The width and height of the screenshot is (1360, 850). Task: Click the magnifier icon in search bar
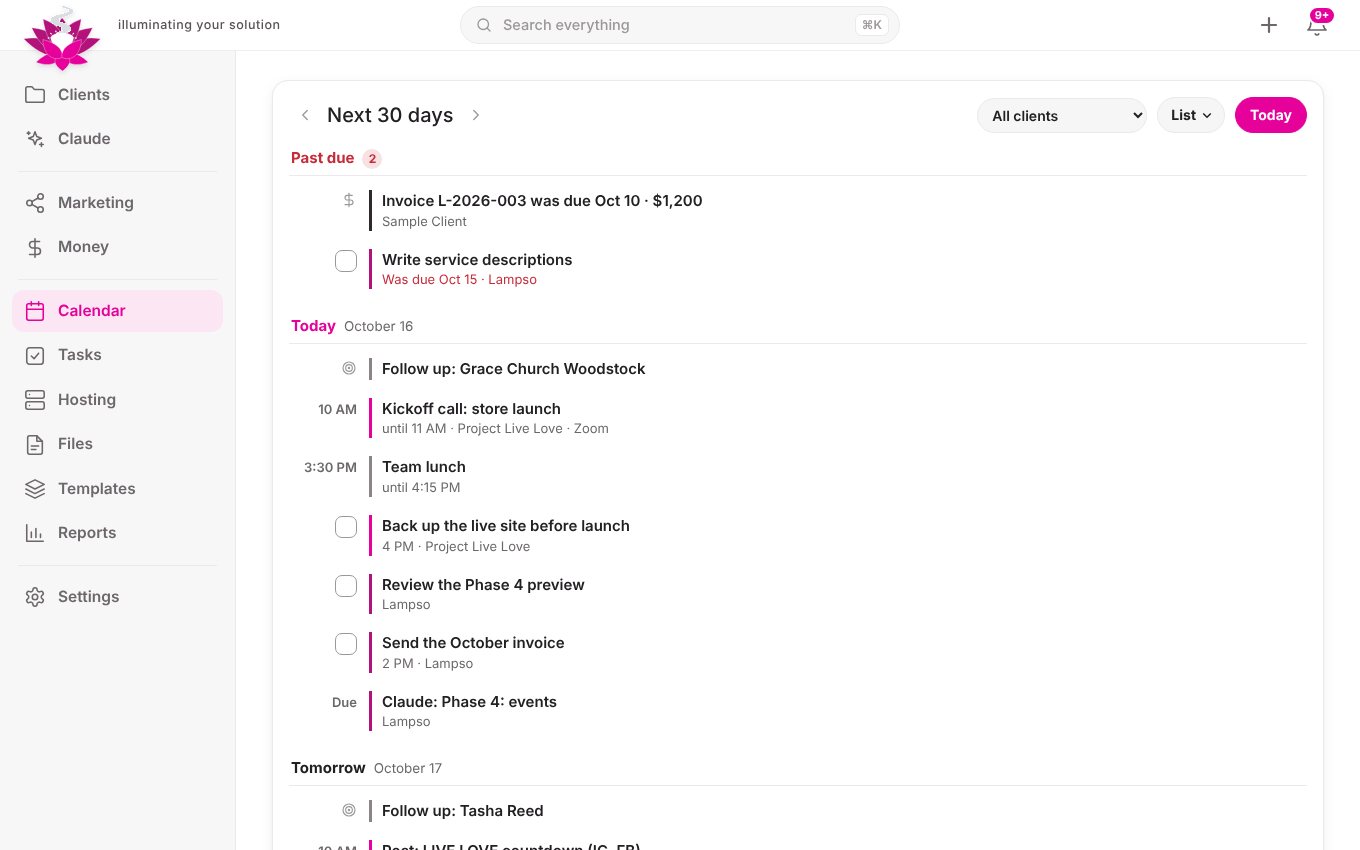coord(484,25)
